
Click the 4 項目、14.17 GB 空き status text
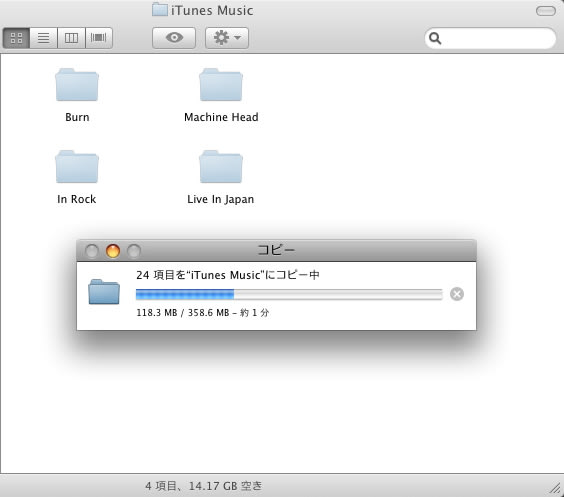pos(204,486)
